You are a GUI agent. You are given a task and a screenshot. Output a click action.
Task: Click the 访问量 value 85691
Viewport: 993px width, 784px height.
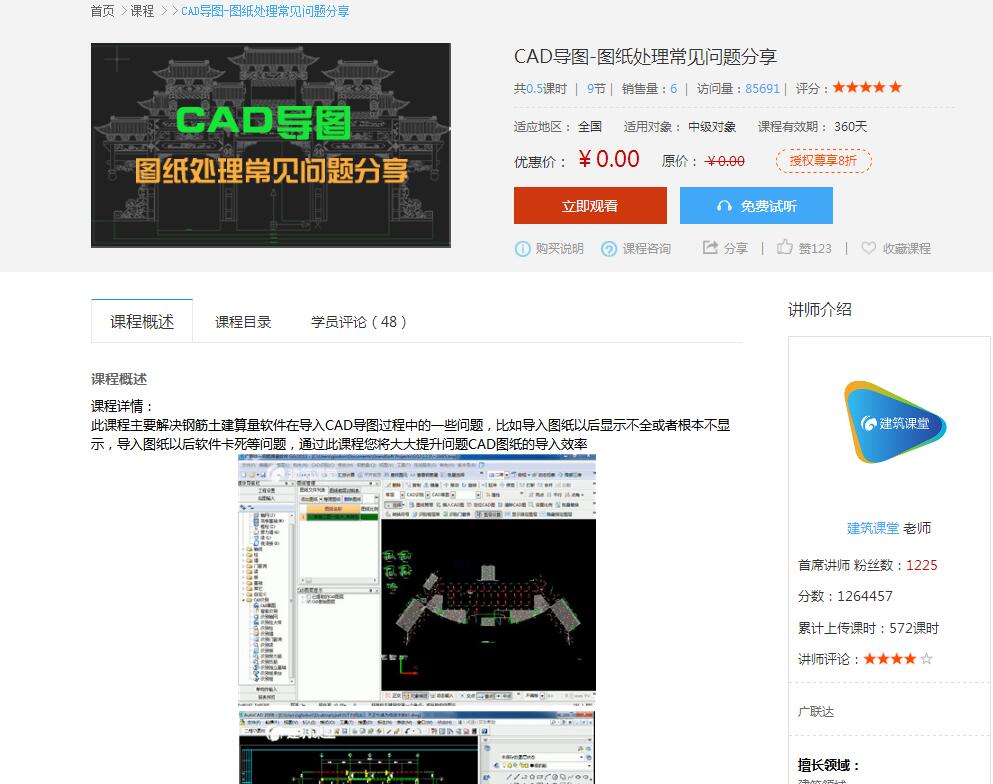tap(762, 89)
